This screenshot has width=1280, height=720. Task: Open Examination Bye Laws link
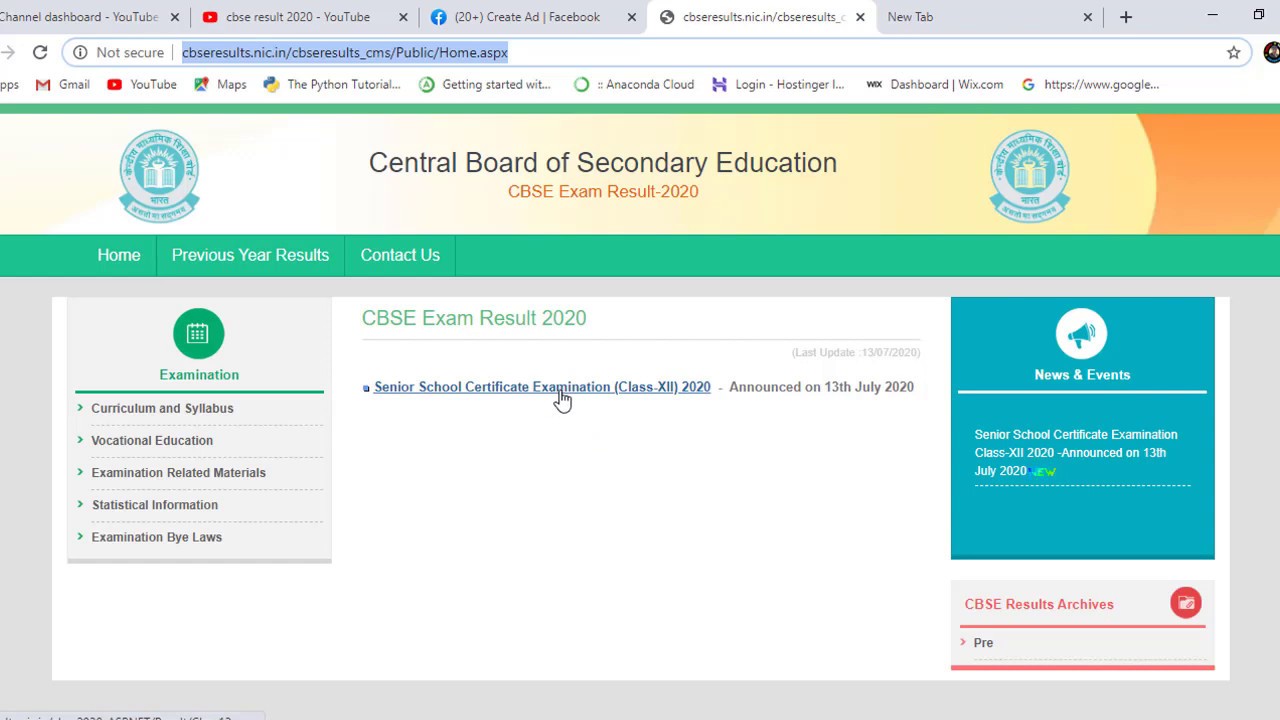156,537
